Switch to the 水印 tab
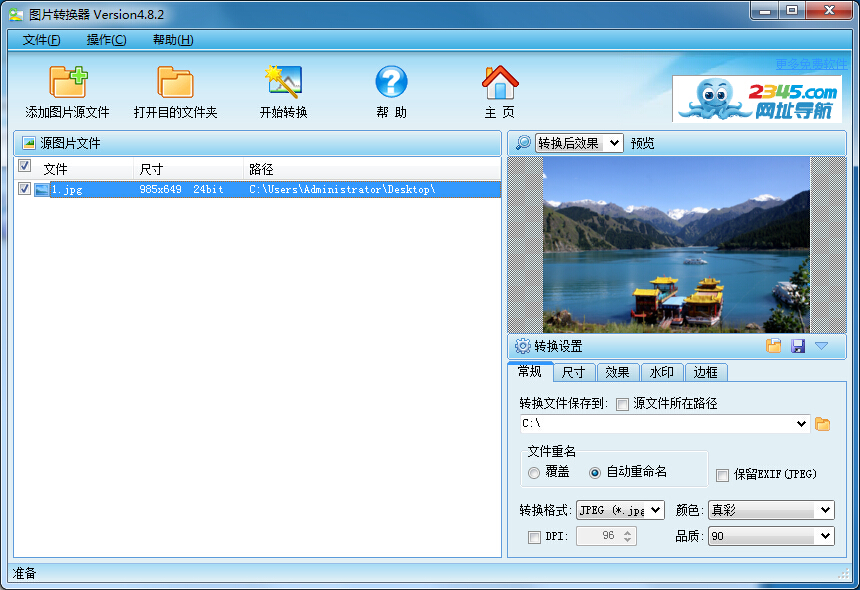This screenshot has height=590, width=860. (x=661, y=372)
